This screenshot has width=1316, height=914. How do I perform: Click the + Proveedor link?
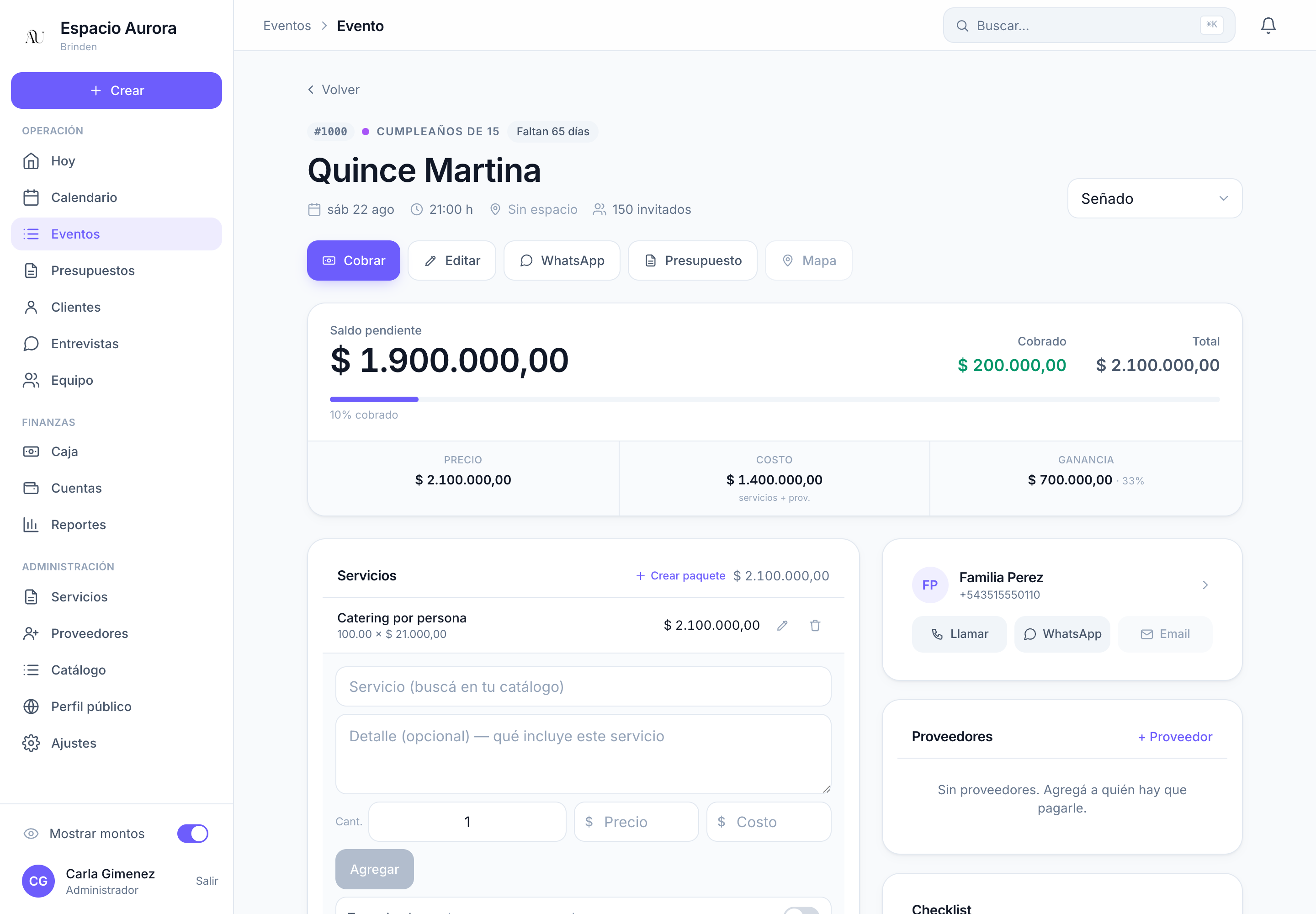click(x=1174, y=737)
